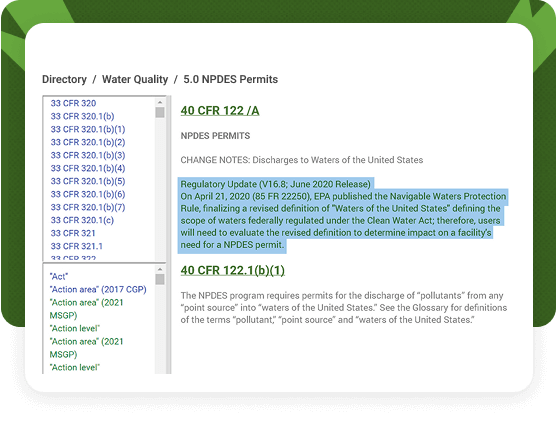Click the glossary list scrollbar thumb

click(x=160, y=279)
